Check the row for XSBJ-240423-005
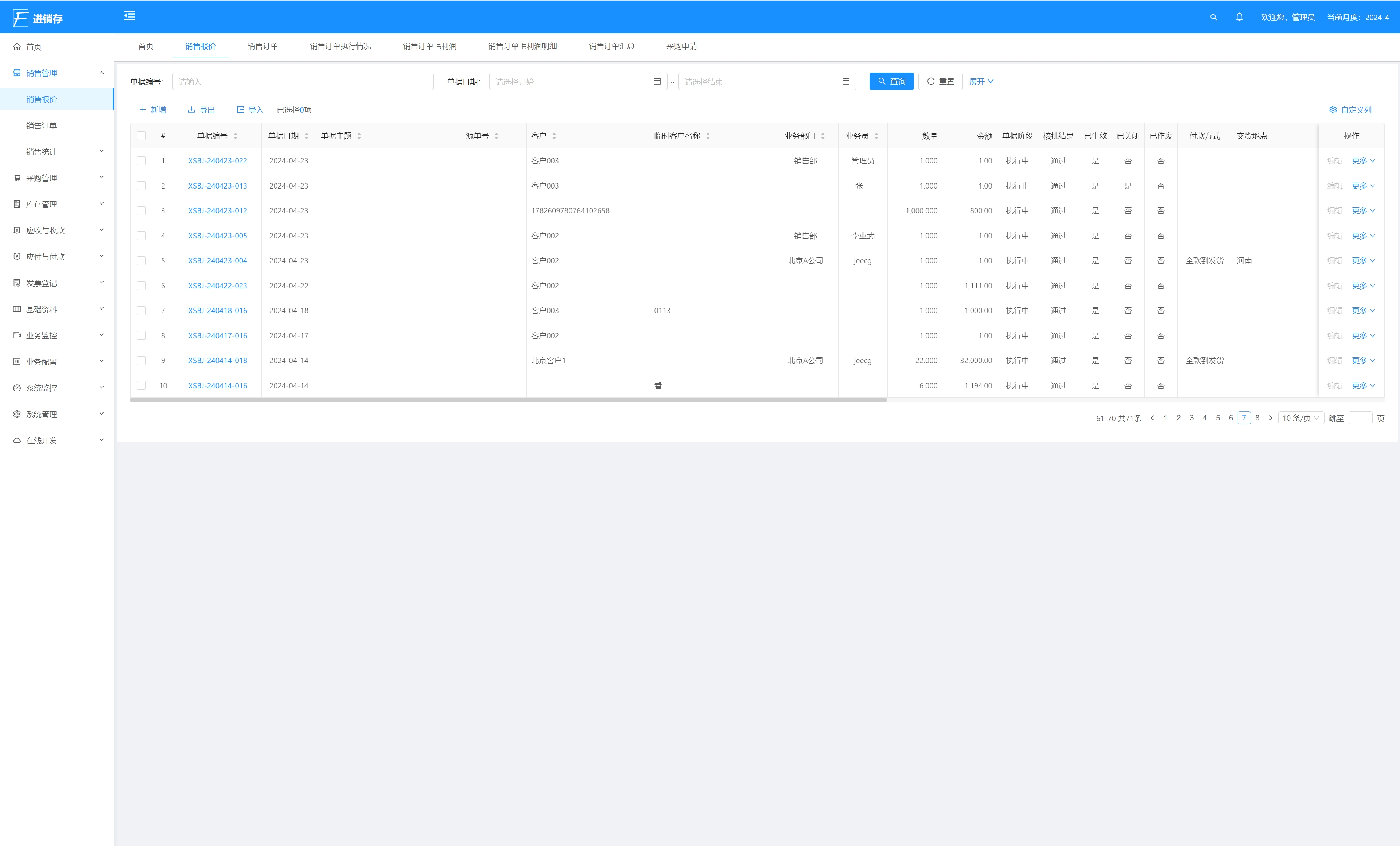 click(x=141, y=236)
